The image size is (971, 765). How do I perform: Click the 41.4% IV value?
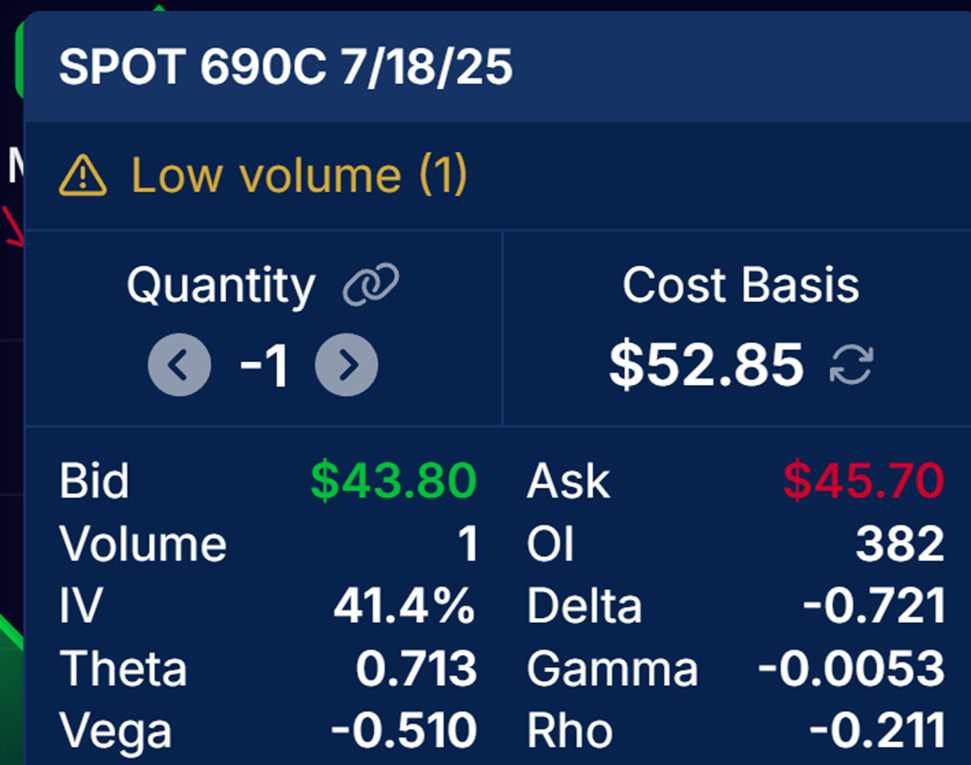pos(404,605)
